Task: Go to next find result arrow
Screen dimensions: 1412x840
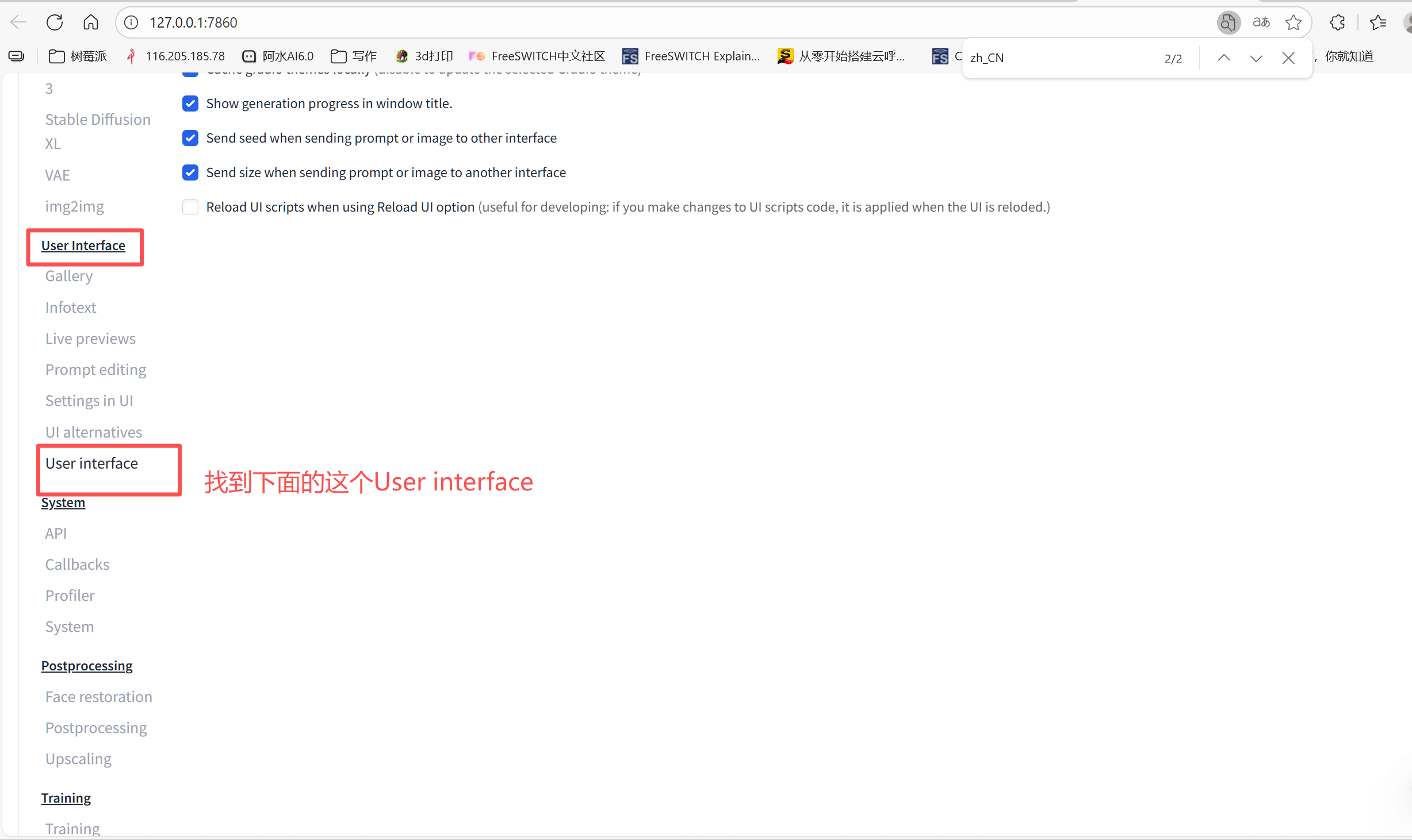Action: coord(1256,57)
